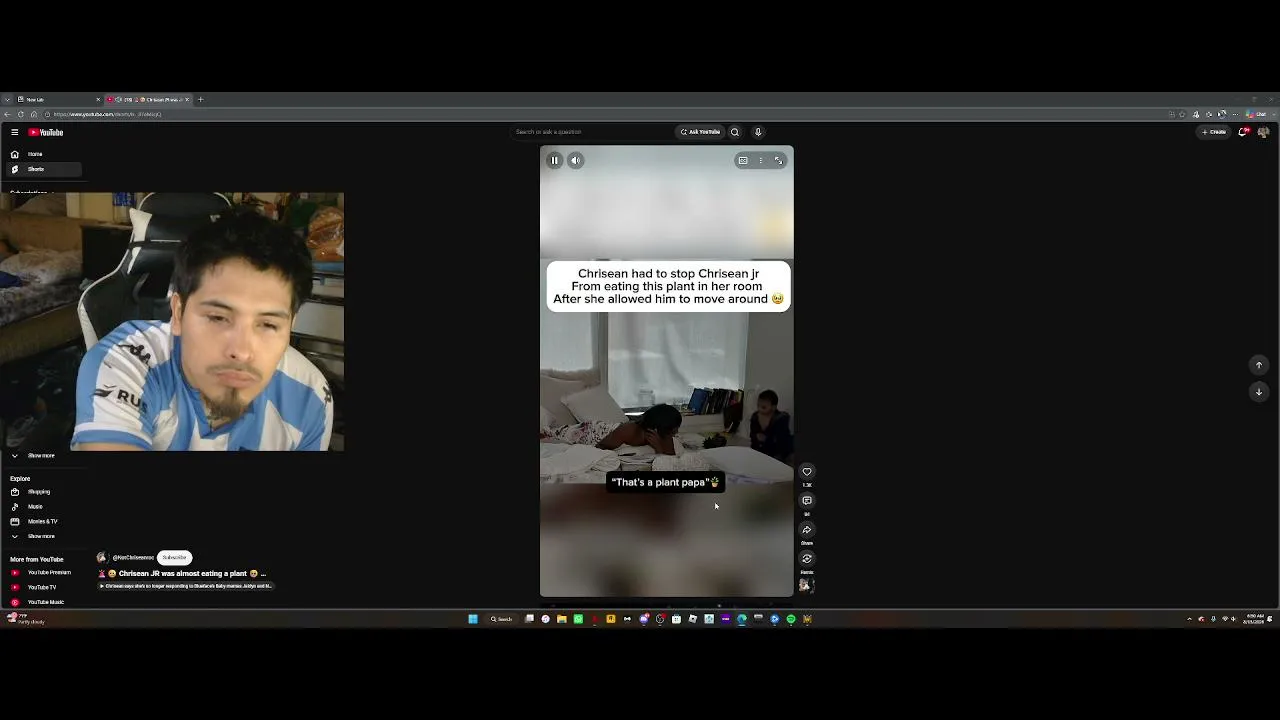The height and width of the screenshot is (720, 1280).
Task: Switch to the YouTube Shorts browser tab
Action: (x=150, y=100)
